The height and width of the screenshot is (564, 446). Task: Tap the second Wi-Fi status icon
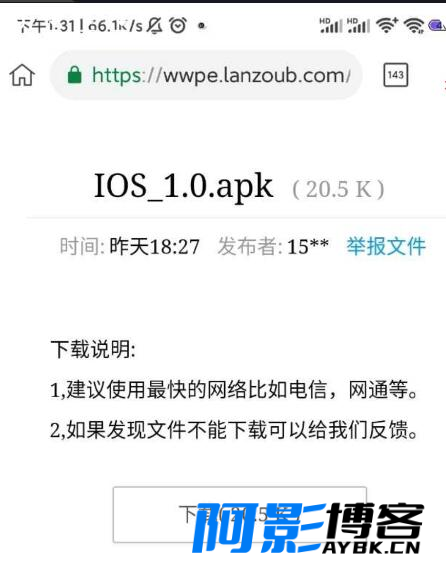[414, 26]
